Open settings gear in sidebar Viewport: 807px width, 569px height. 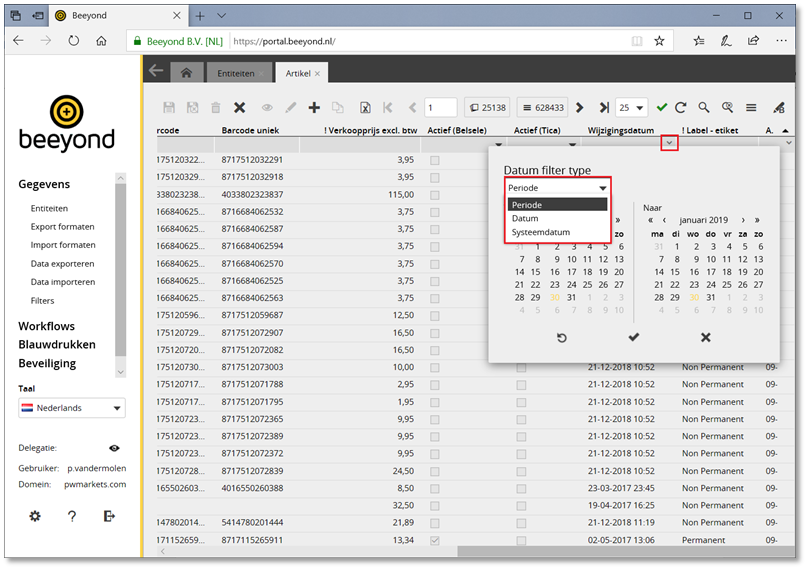tap(35, 516)
